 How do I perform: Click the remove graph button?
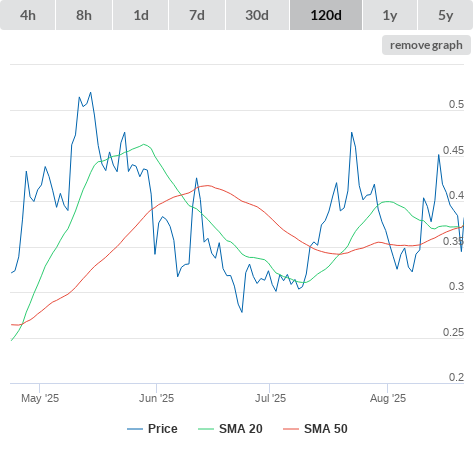click(426, 45)
